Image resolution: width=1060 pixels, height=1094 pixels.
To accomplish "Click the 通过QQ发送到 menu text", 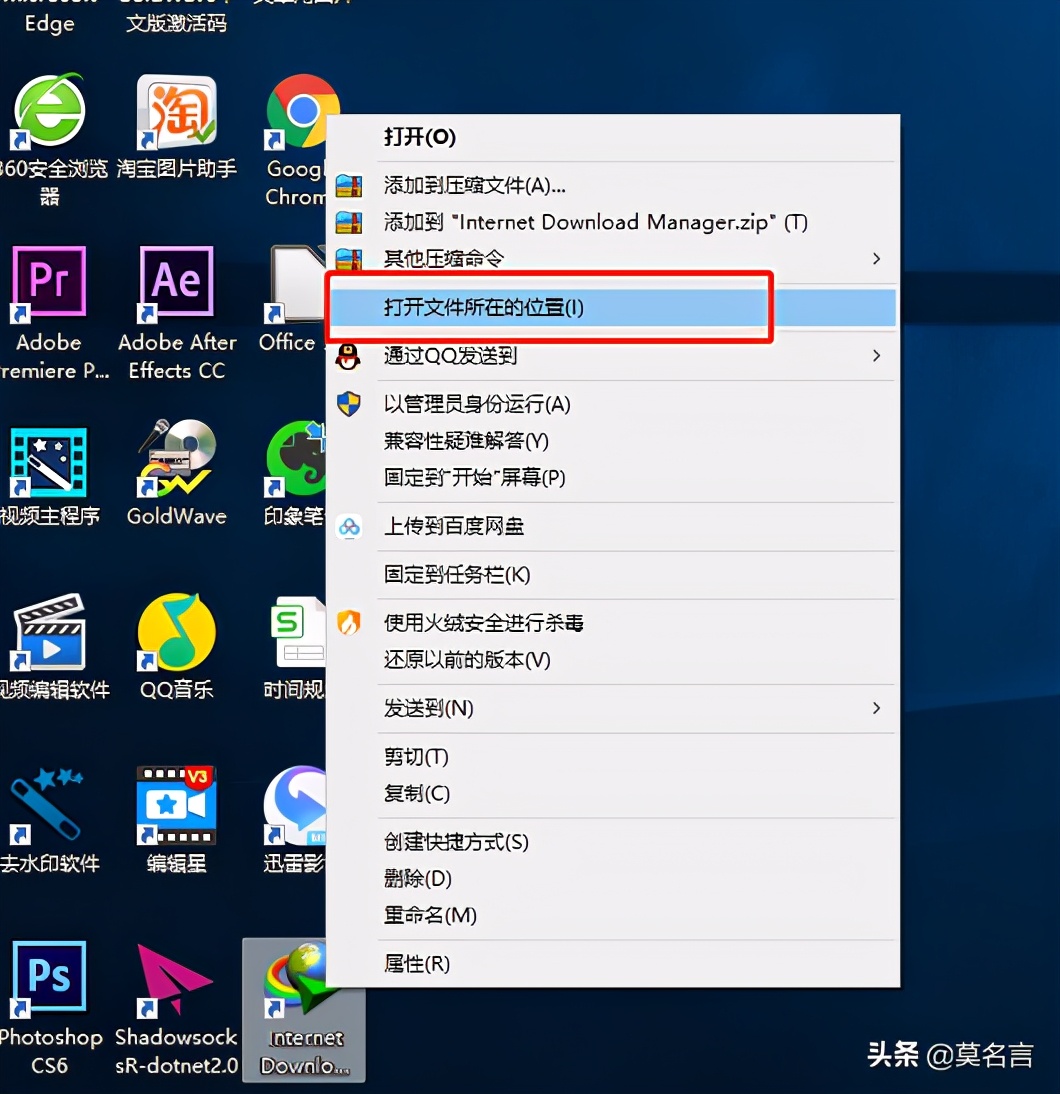I will coord(450,356).
